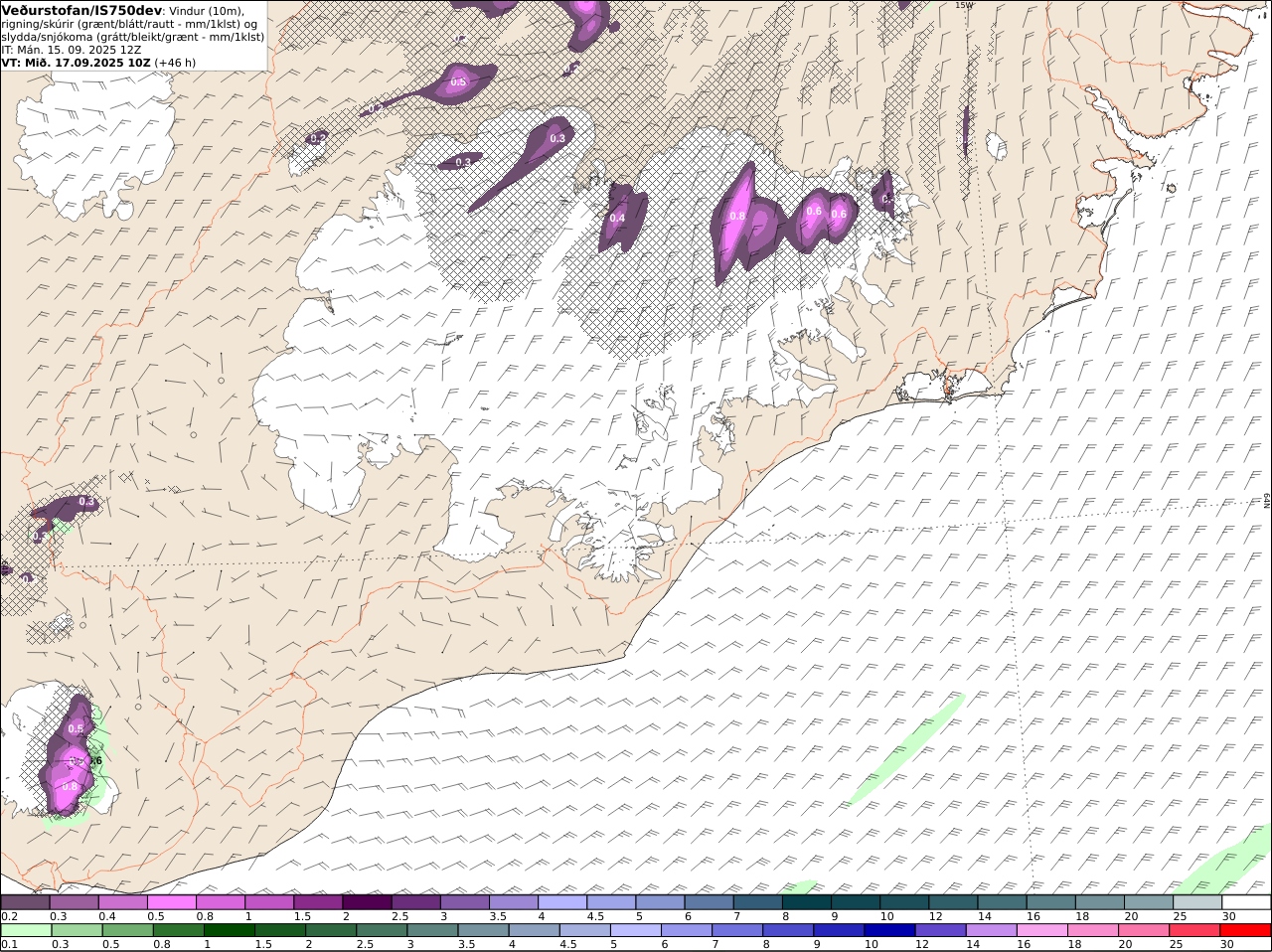
Task: Pick the violet 12 swatch in rain legend
Action: [x=940, y=931]
